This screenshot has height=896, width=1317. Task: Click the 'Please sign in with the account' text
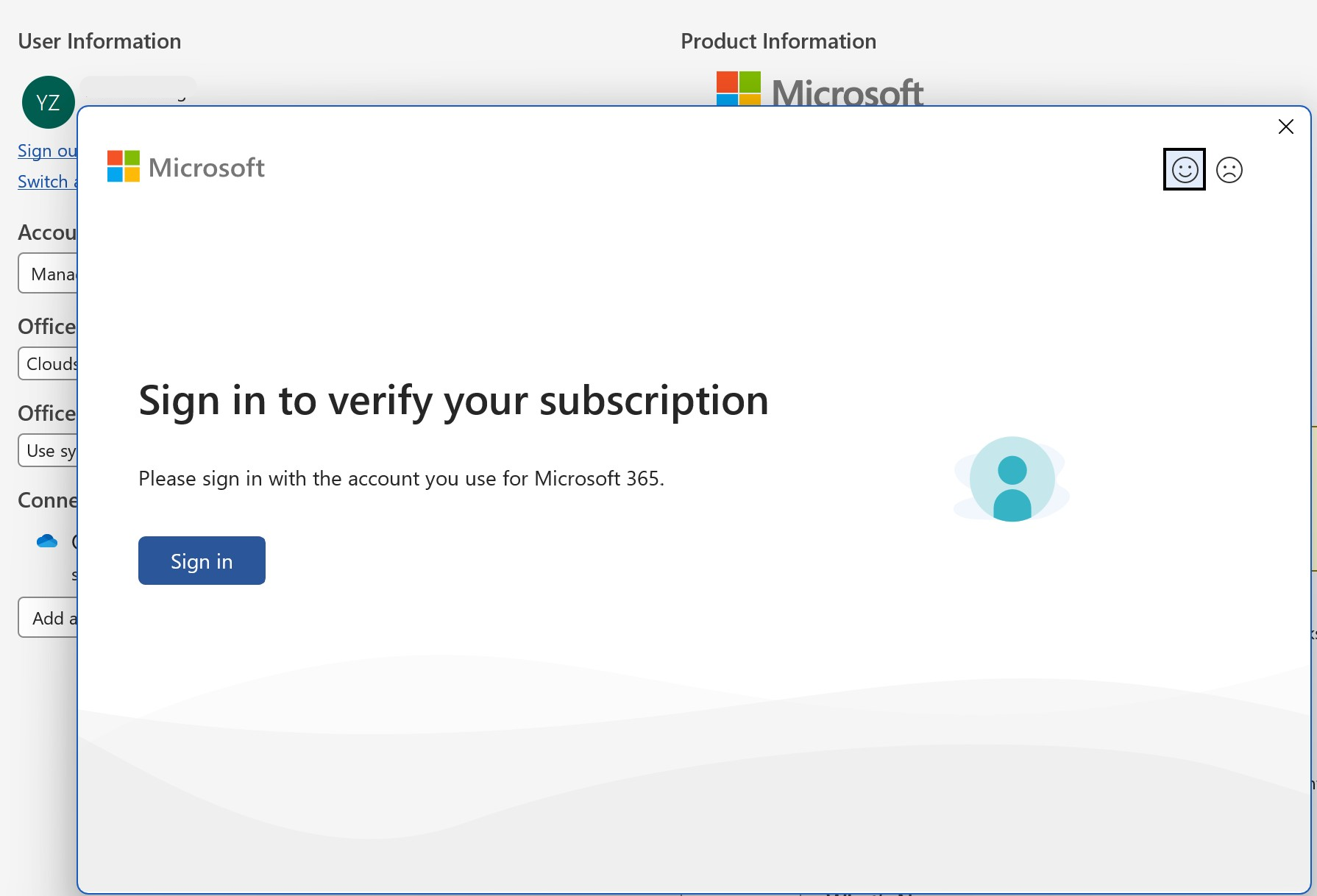pyautogui.click(x=401, y=479)
